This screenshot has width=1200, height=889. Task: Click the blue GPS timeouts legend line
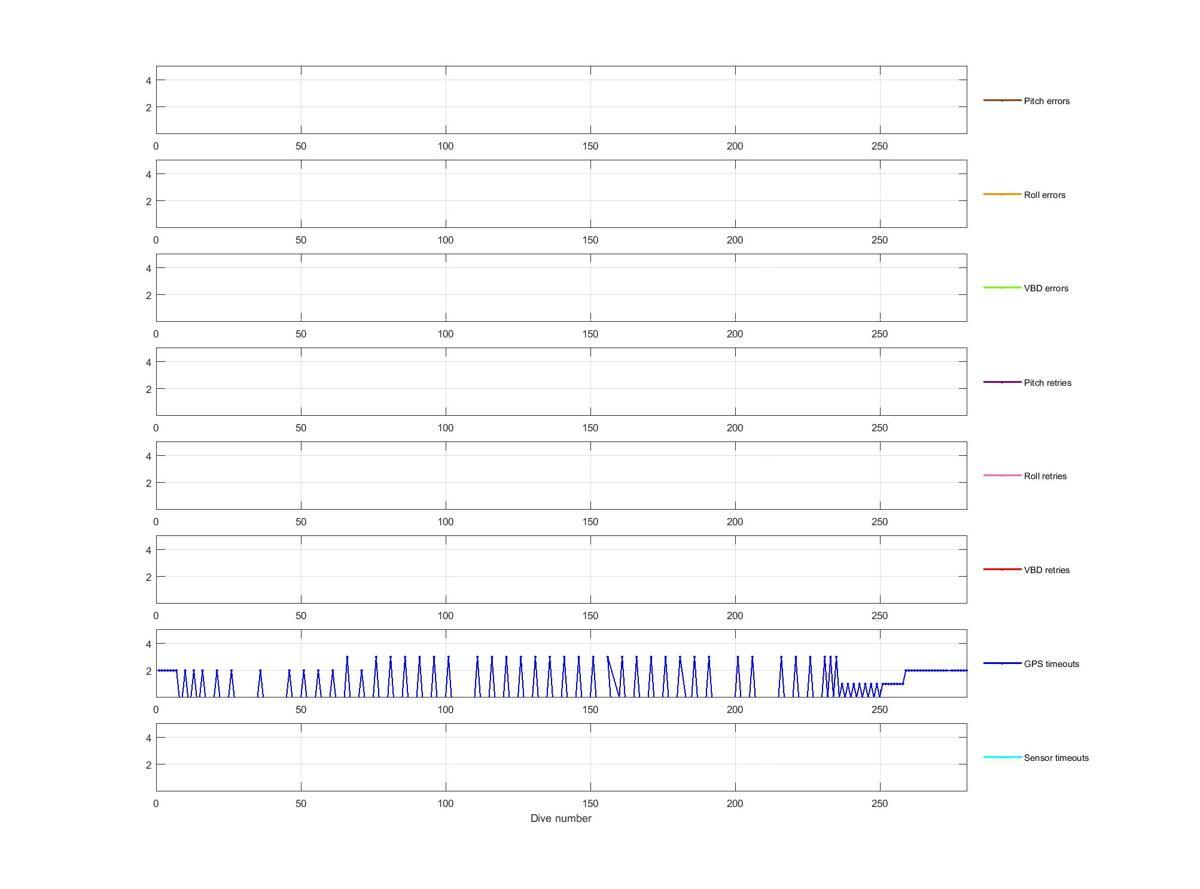(x=1002, y=663)
